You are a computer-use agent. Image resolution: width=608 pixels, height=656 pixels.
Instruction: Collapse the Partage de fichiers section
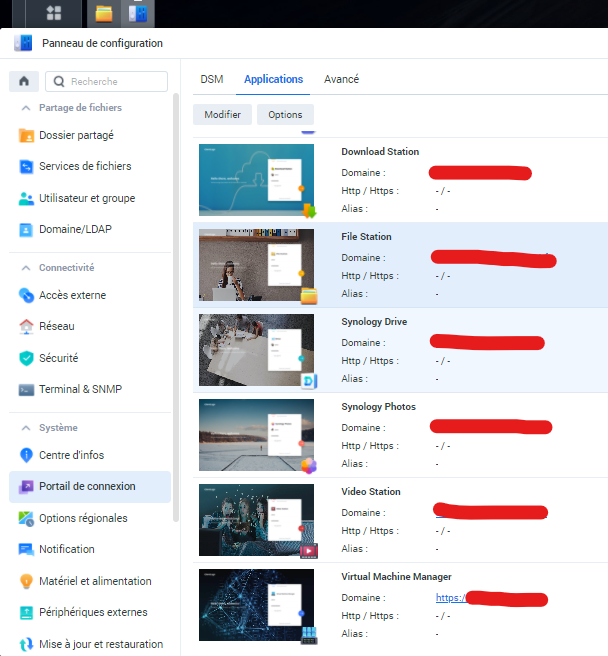(x=25, y=108)
